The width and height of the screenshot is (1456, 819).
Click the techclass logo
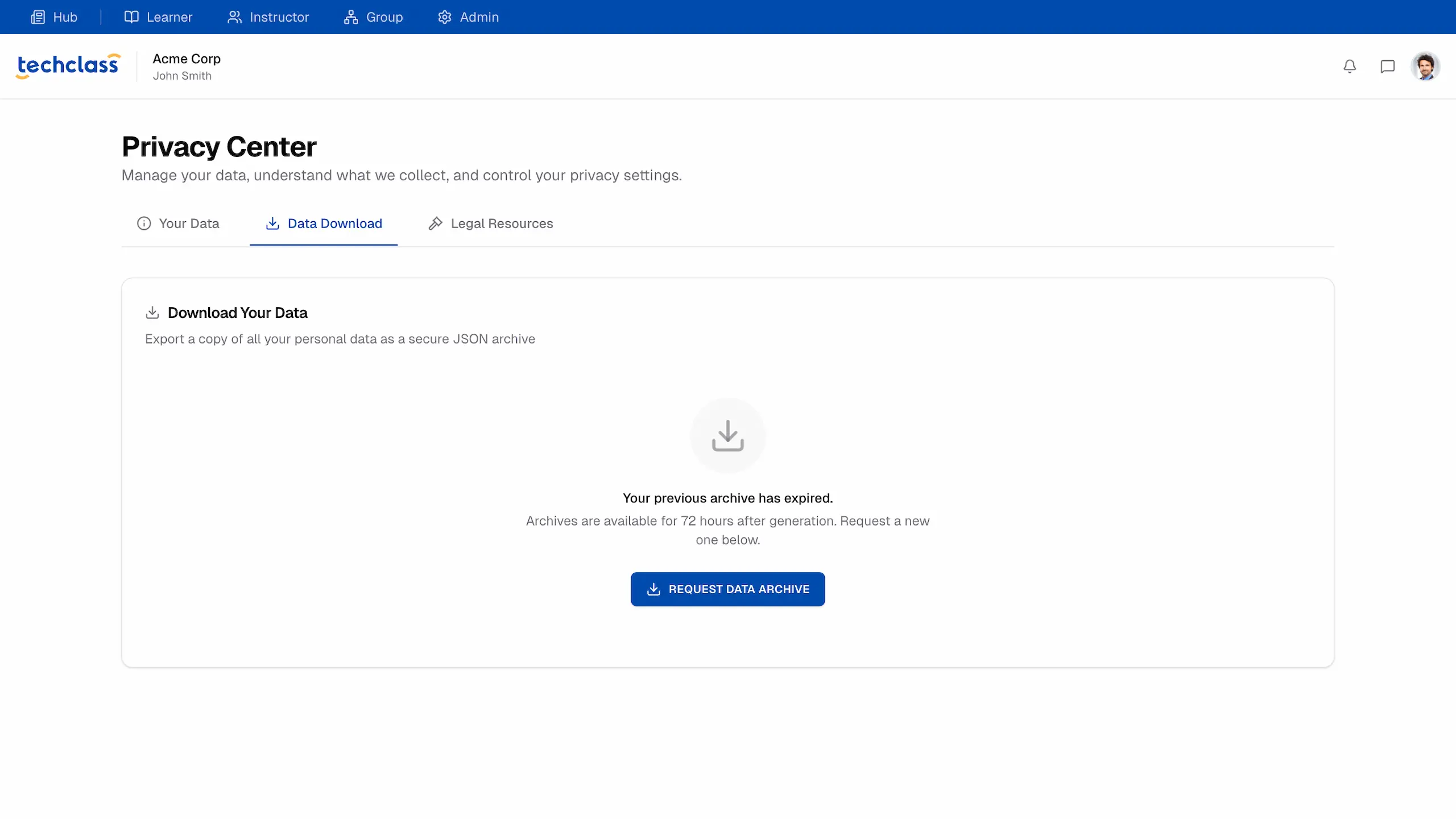(68, 66)
